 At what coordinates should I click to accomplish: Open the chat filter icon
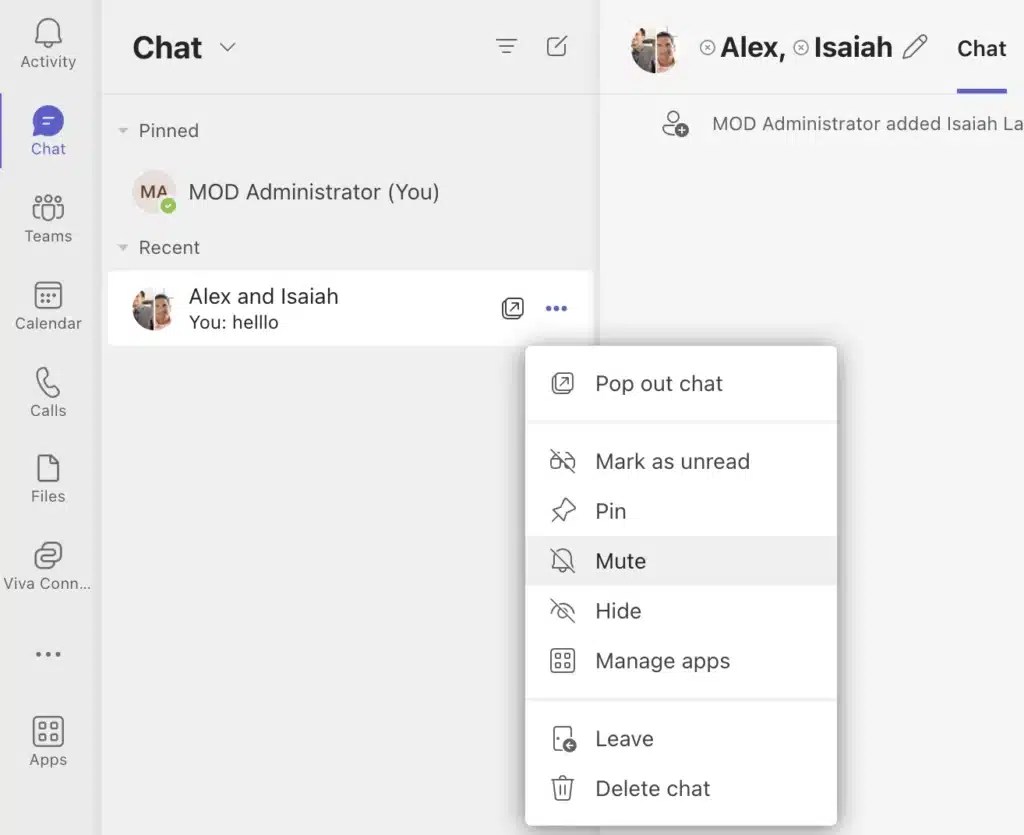click(x=506, y=46)
